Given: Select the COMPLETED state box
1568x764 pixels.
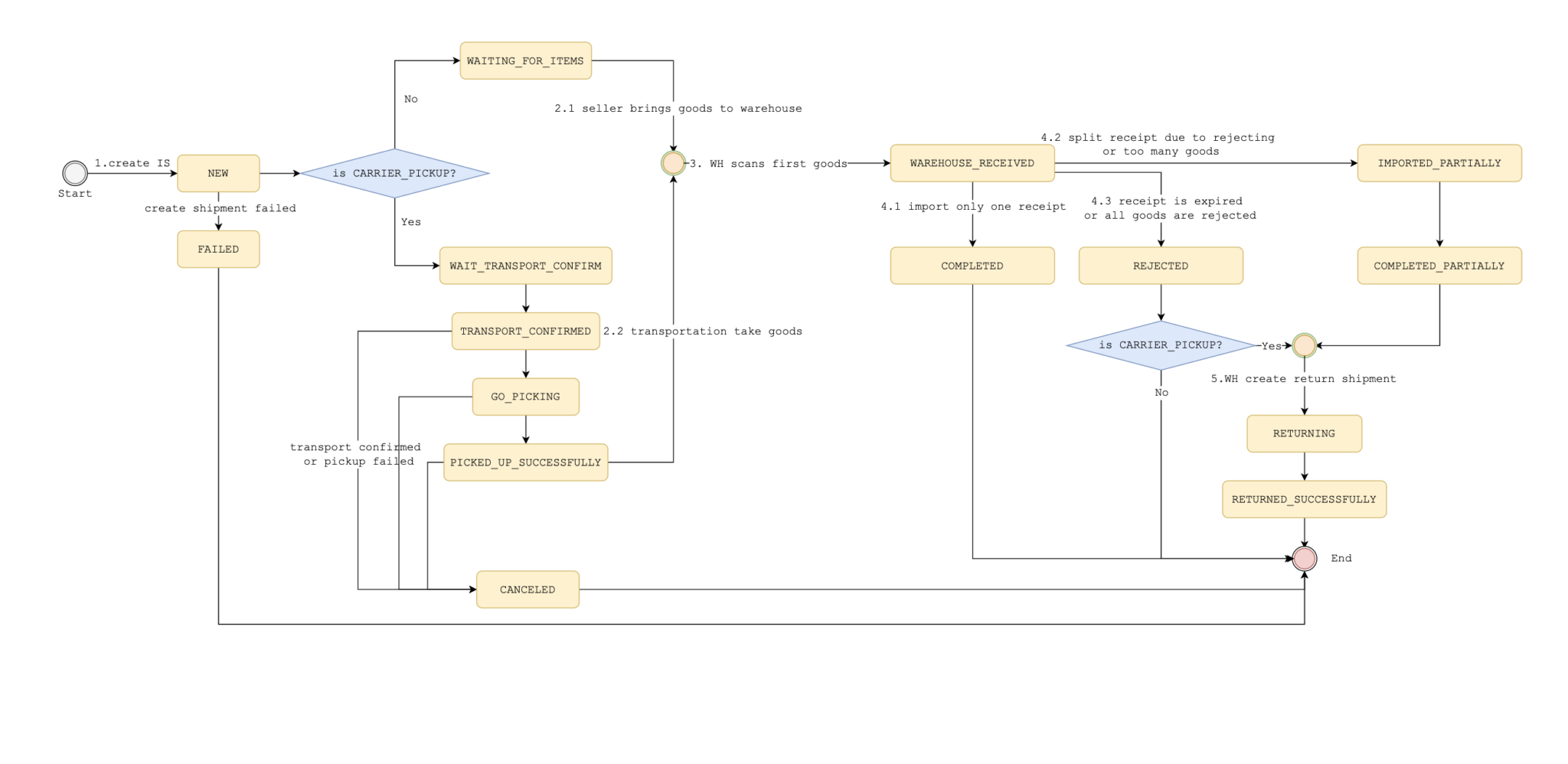Looking at the screenshot, I should coord(972,266).
